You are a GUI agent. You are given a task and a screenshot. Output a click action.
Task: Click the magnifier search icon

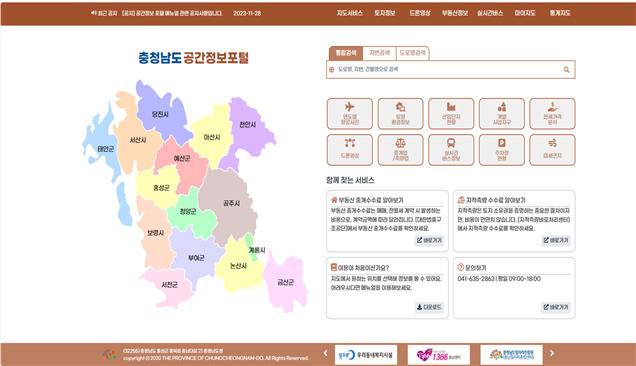566,70
